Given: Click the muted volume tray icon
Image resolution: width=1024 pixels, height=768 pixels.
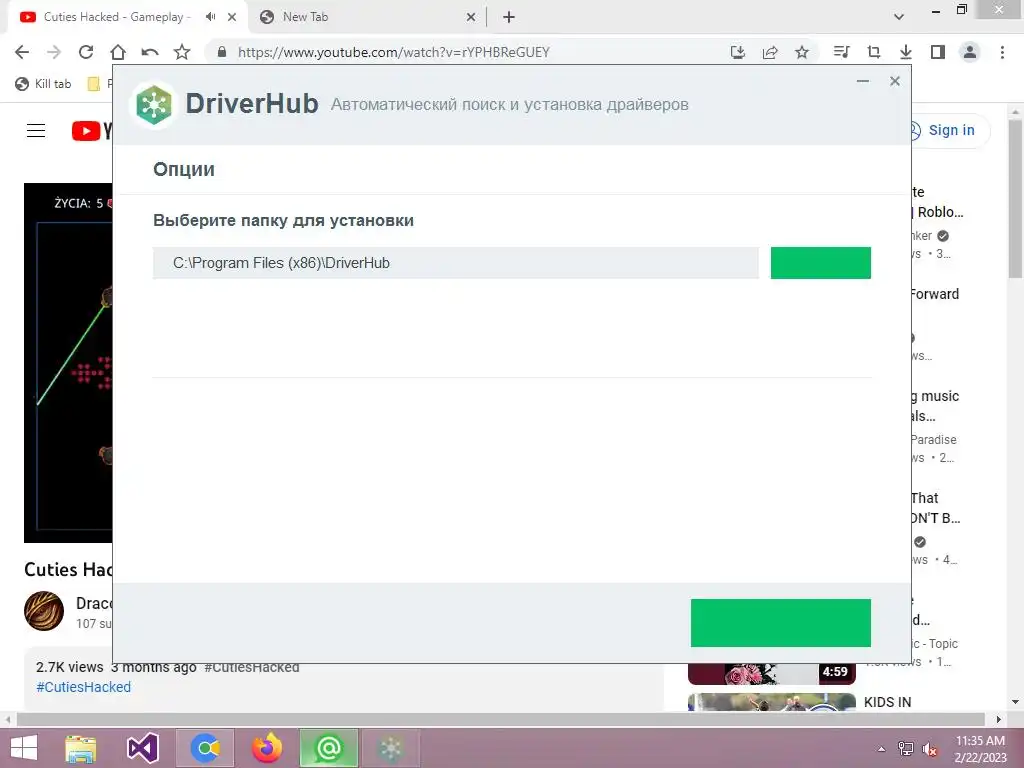Looking at the screenshot, I should click(x=930, y=749).
